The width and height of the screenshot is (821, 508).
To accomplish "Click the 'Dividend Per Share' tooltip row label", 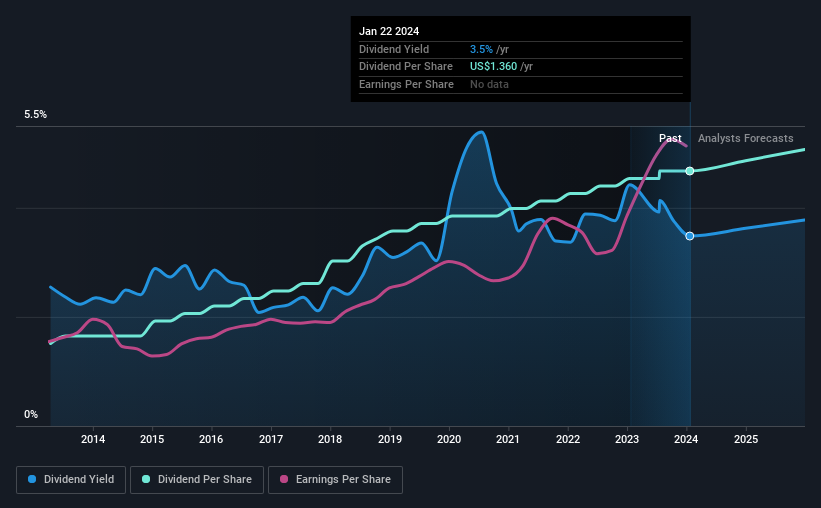I will pos(406,67).
